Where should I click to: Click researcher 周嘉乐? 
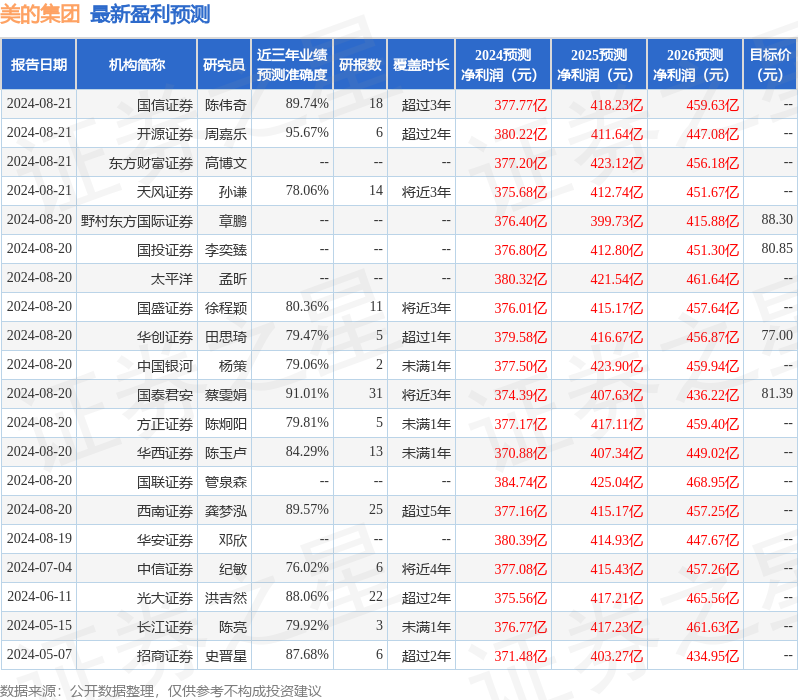226,134
